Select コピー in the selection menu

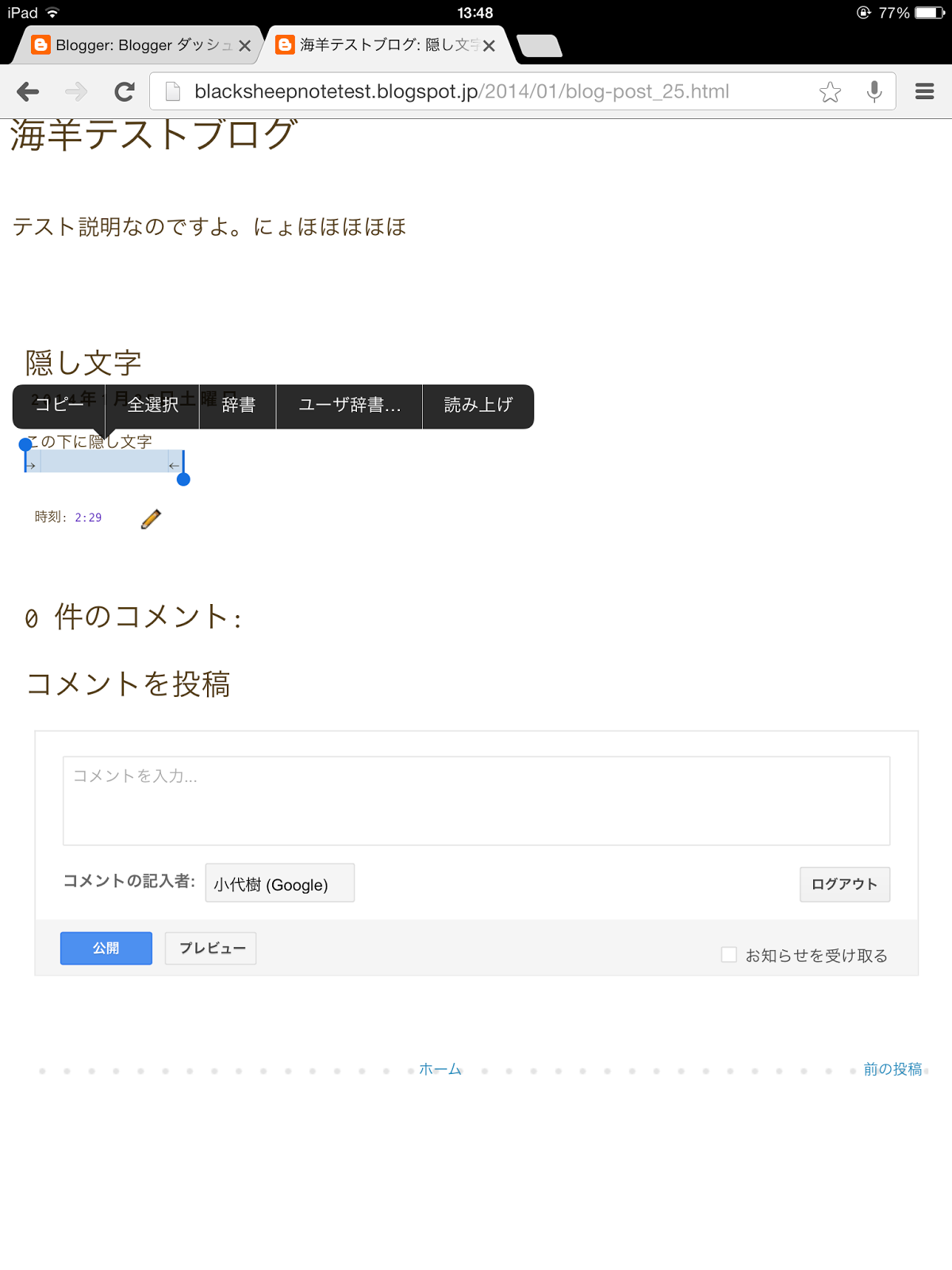click(59, 405)
